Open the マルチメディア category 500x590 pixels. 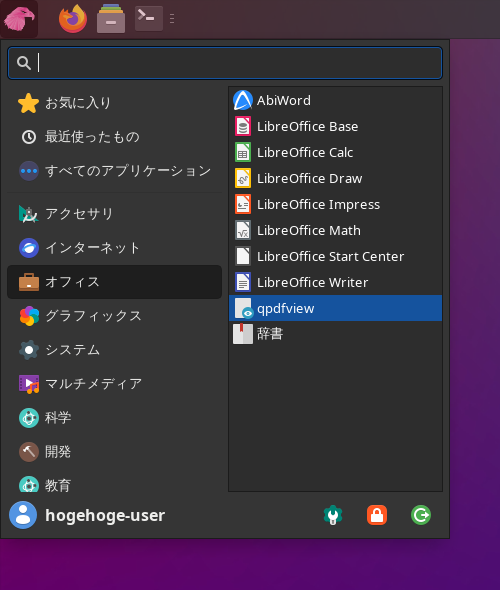pyautogui.click(x=114, y=384)
